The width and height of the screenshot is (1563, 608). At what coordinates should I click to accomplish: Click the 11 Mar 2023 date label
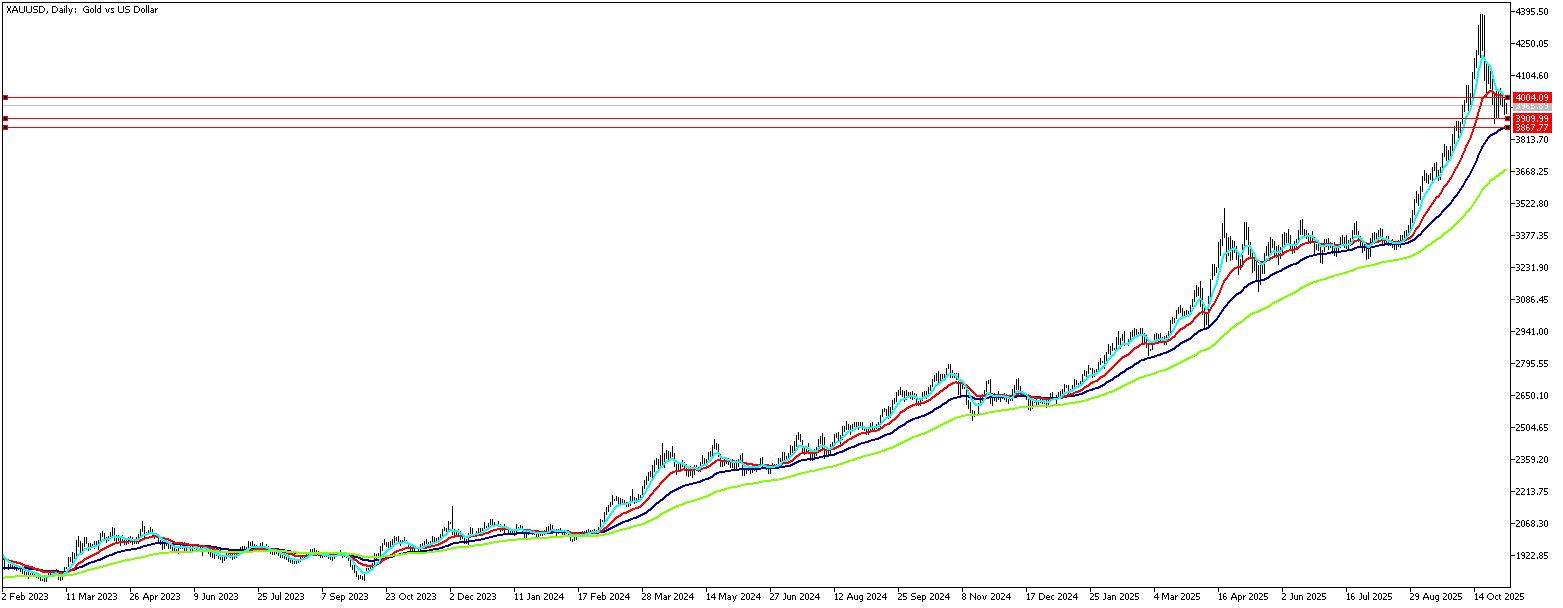click(x=92, y=596)
